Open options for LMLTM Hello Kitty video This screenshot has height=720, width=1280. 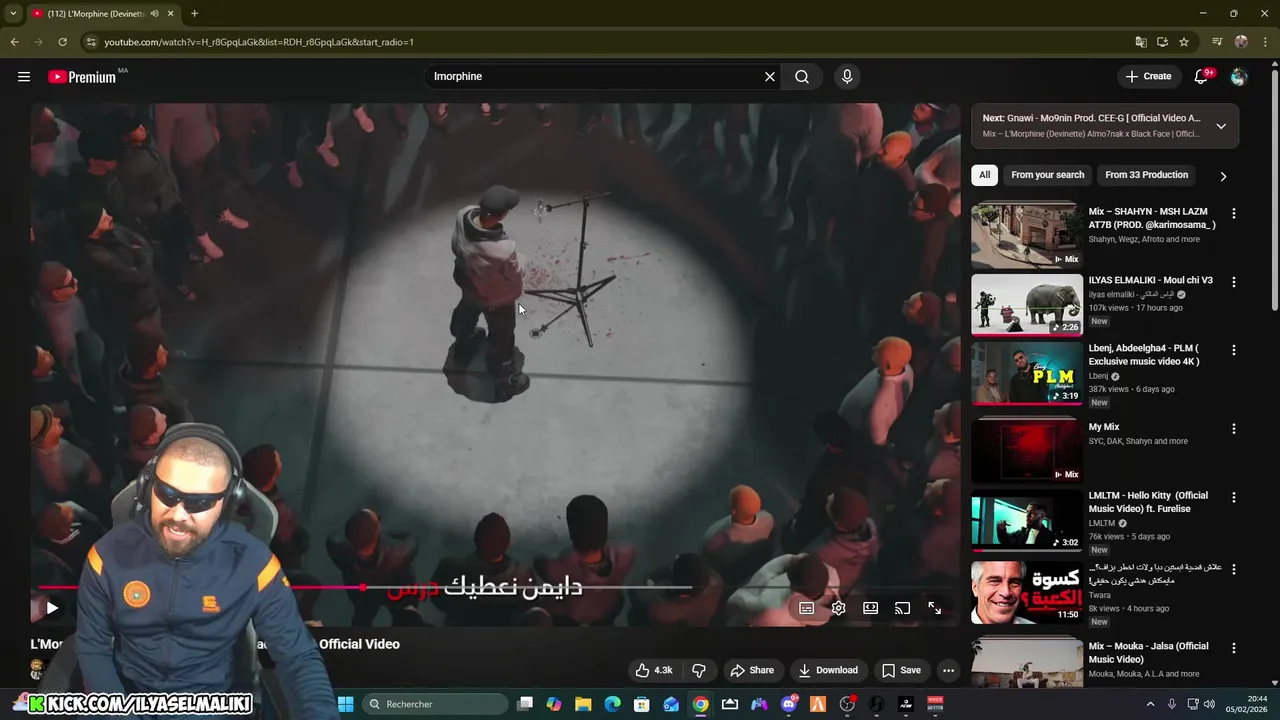click(1234, 497)
